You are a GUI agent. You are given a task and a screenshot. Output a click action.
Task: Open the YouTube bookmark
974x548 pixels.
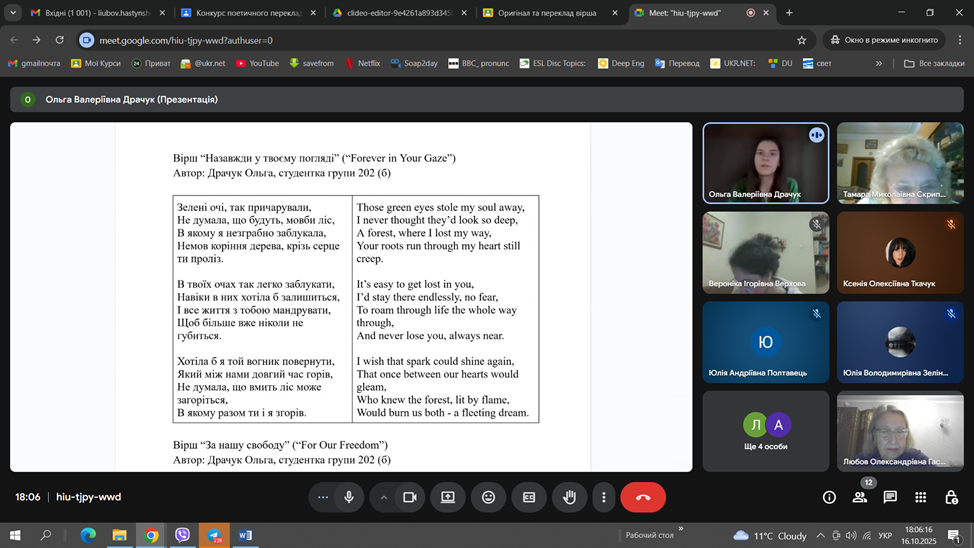click(x=257, y=63)
